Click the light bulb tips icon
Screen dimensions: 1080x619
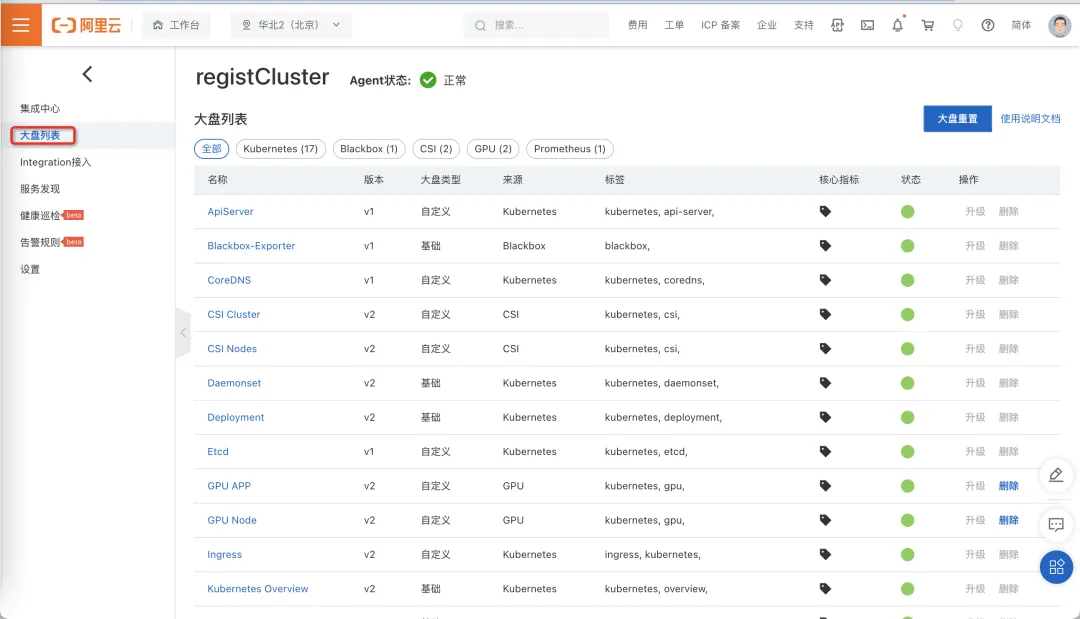coord(957,25)
